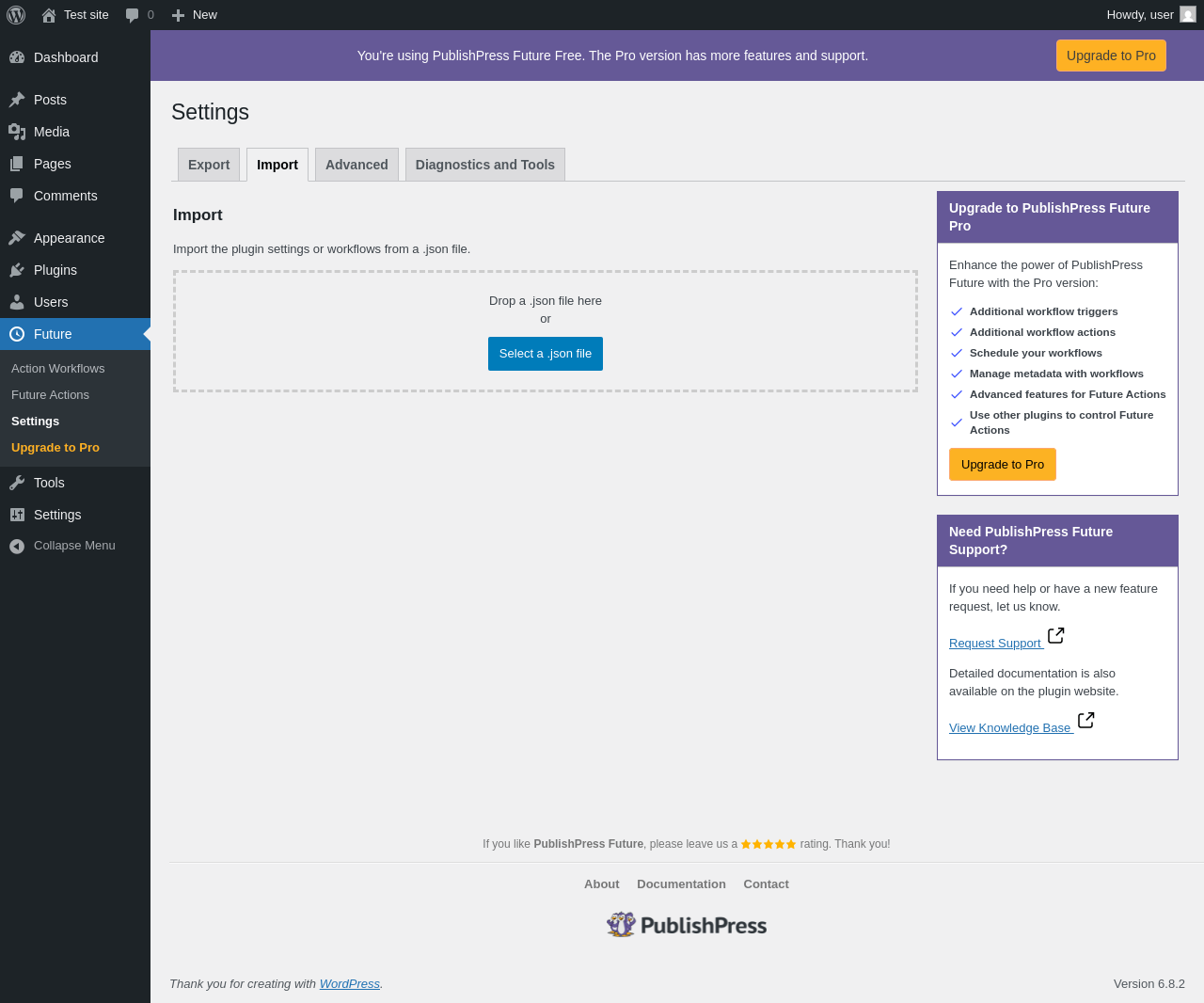Image resolution: width=1204 pixels, height=1003 pixels.
Task: Click the Collapse Menu arrow icon
Action: point(17,546)
